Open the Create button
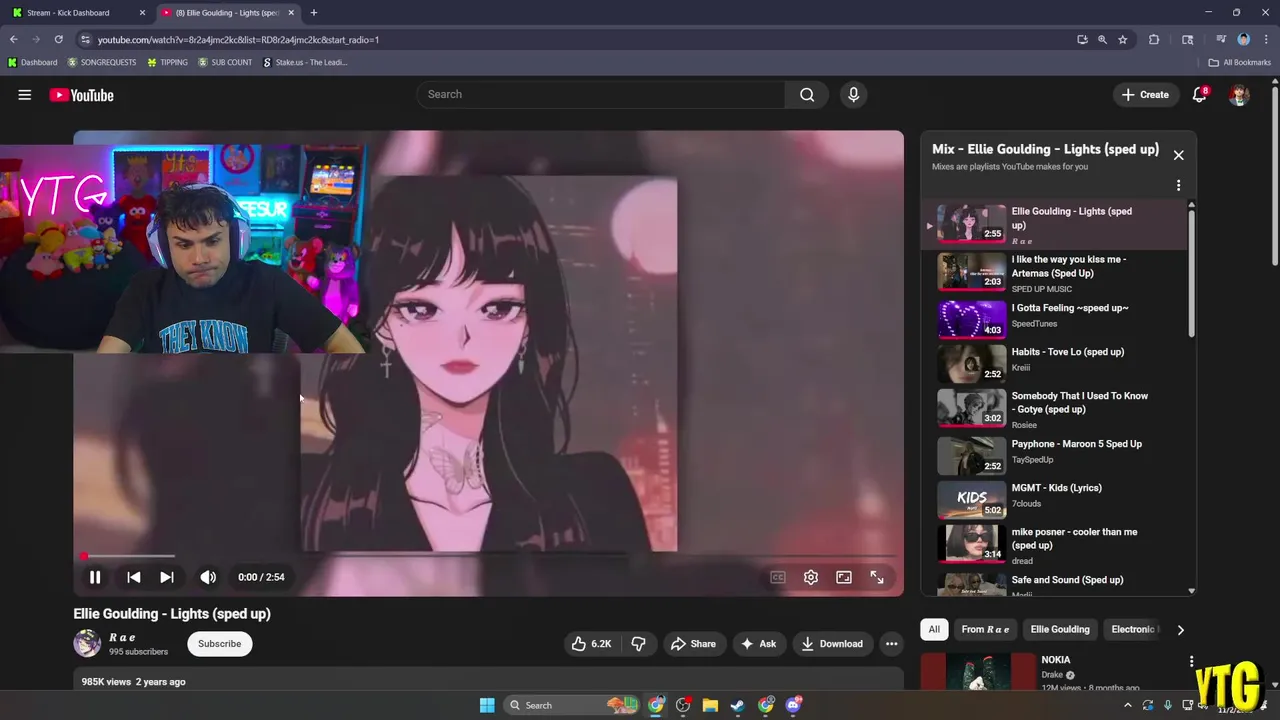This screenshot has height=720, width=1280. (x=1145, y=95)
